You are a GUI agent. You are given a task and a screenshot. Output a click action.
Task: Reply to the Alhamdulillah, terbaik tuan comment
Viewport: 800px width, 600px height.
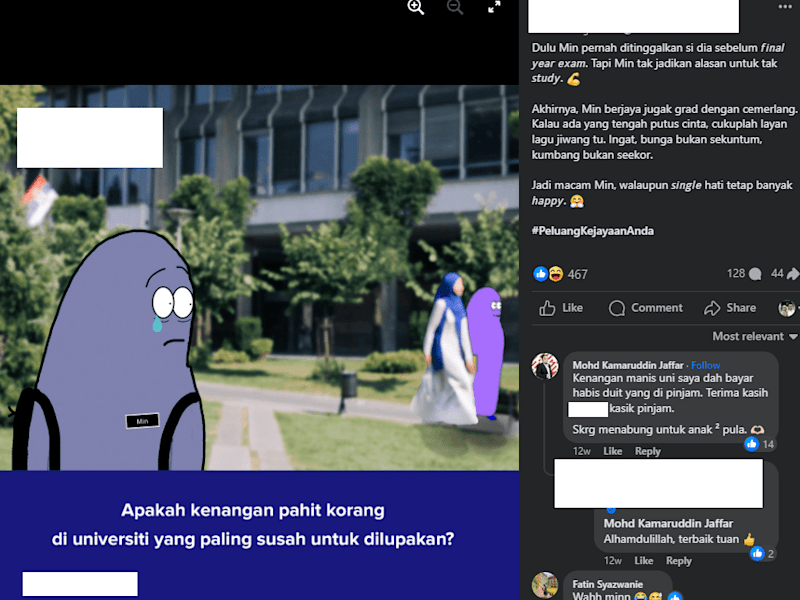click(x=679, y=560)
